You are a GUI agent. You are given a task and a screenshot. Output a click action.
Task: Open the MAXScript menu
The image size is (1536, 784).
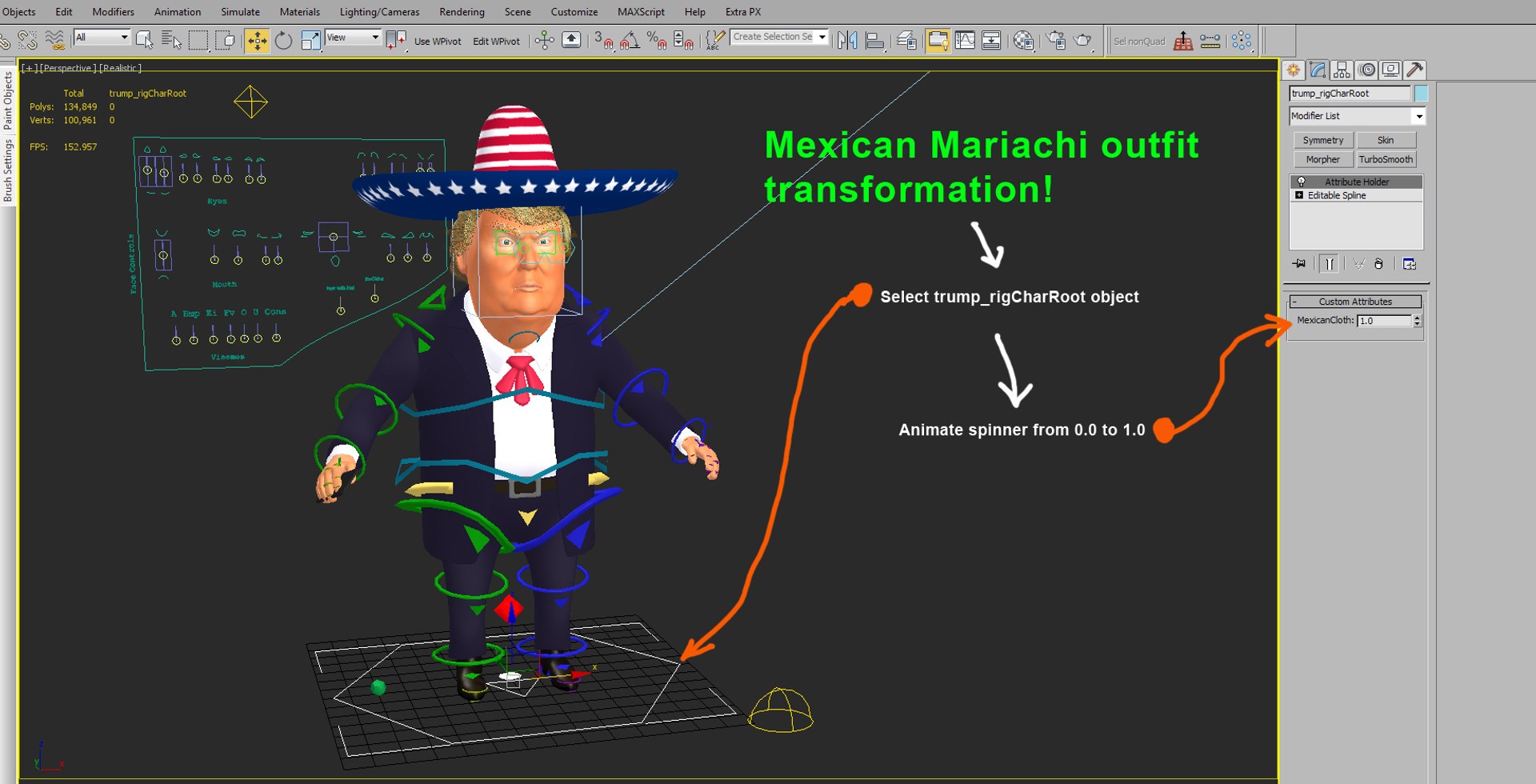pos(641,12)
